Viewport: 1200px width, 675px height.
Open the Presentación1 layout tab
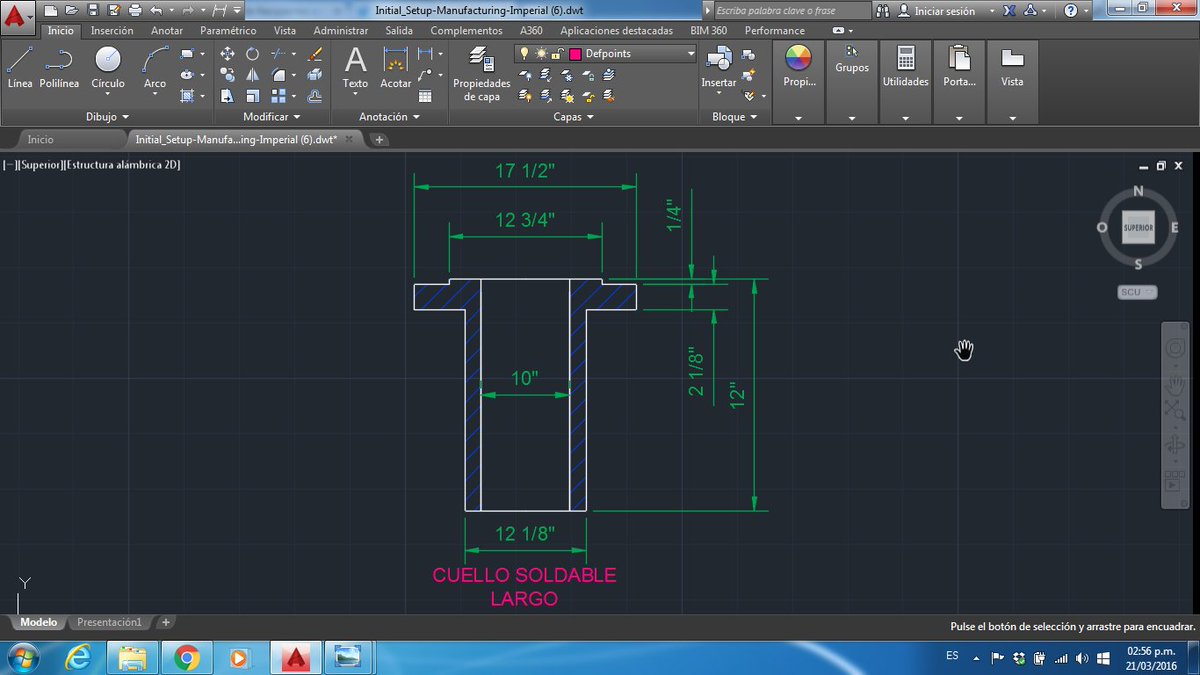[x=109, y=622]
